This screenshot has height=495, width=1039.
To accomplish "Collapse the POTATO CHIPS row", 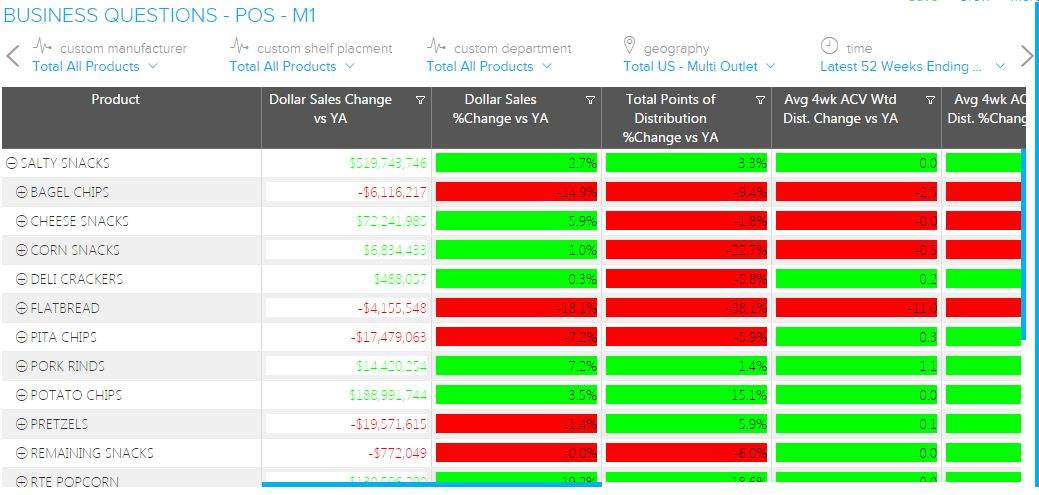I will point(22,395).
